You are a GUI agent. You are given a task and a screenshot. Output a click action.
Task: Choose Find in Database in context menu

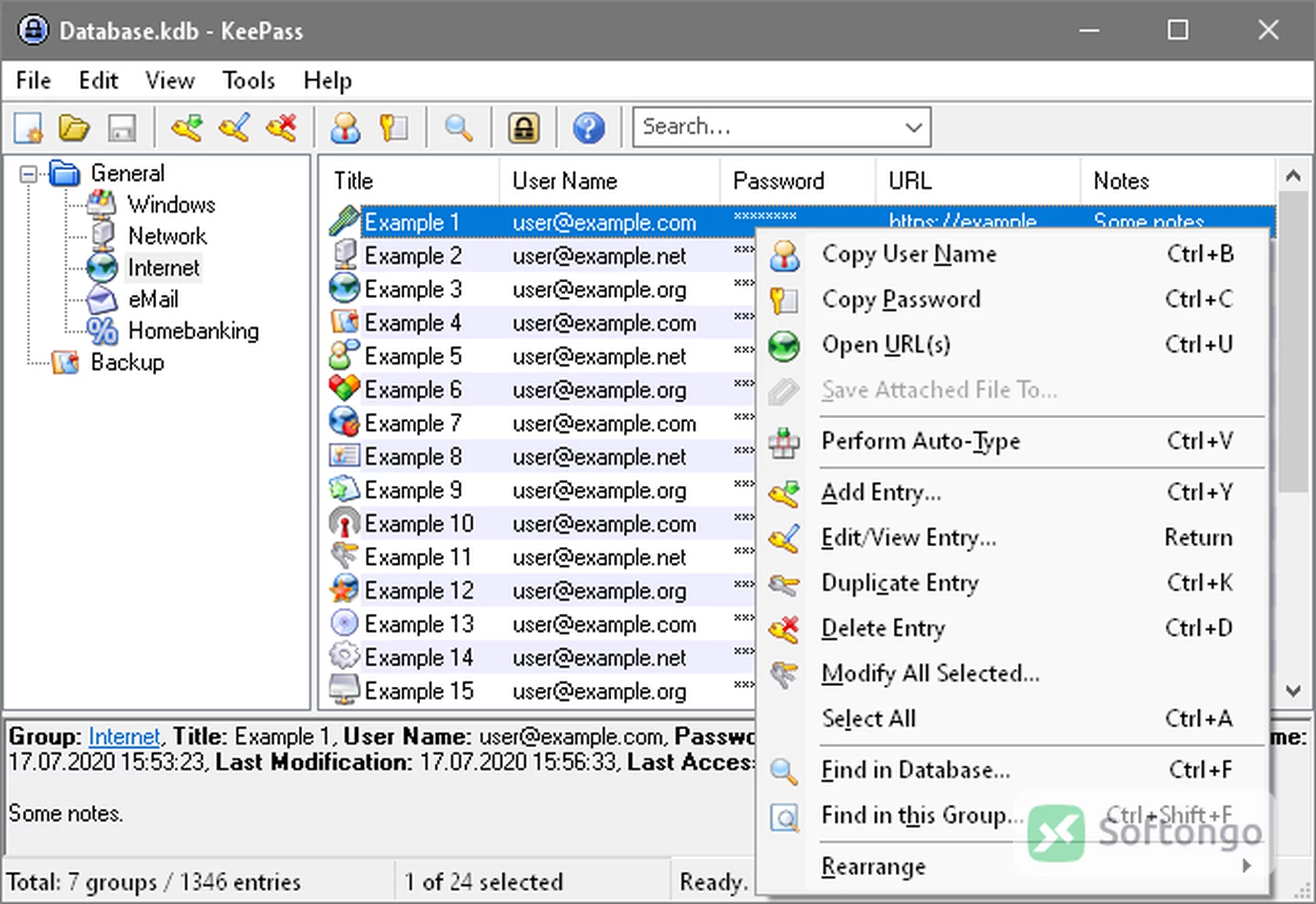pyautogui.click(x=1012, y=770)
